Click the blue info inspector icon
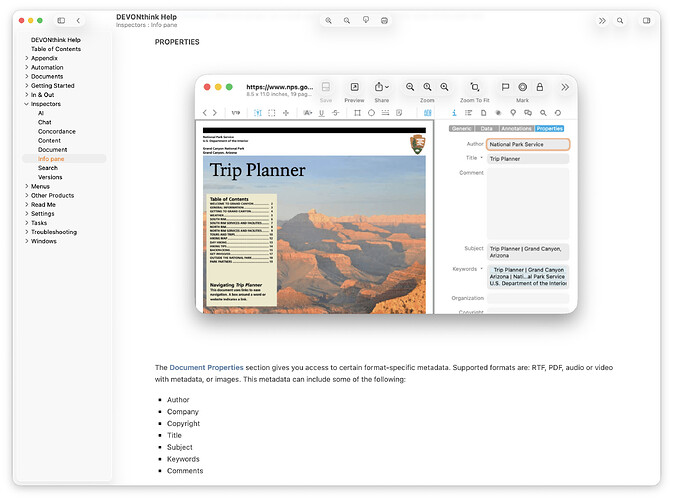The width and height of the screenshot is (673, 500). pos(454,113)
